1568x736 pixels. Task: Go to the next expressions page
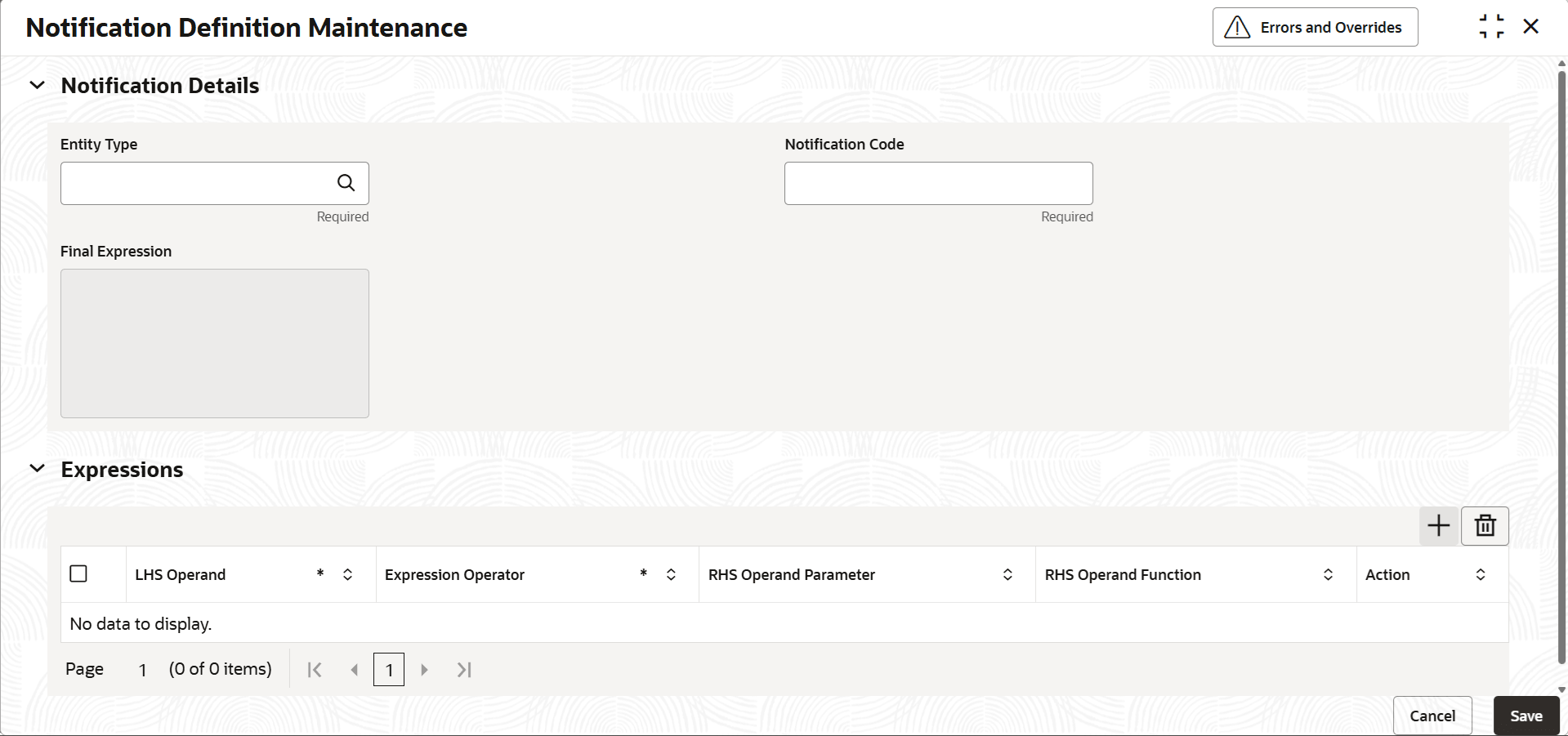[x=424, y=670]
